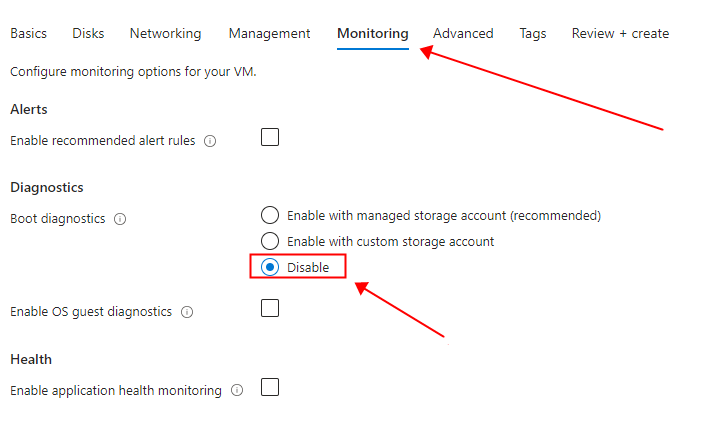724x432 pixels.
Task: Switch to the Management tab
Action: pos(269,33)
